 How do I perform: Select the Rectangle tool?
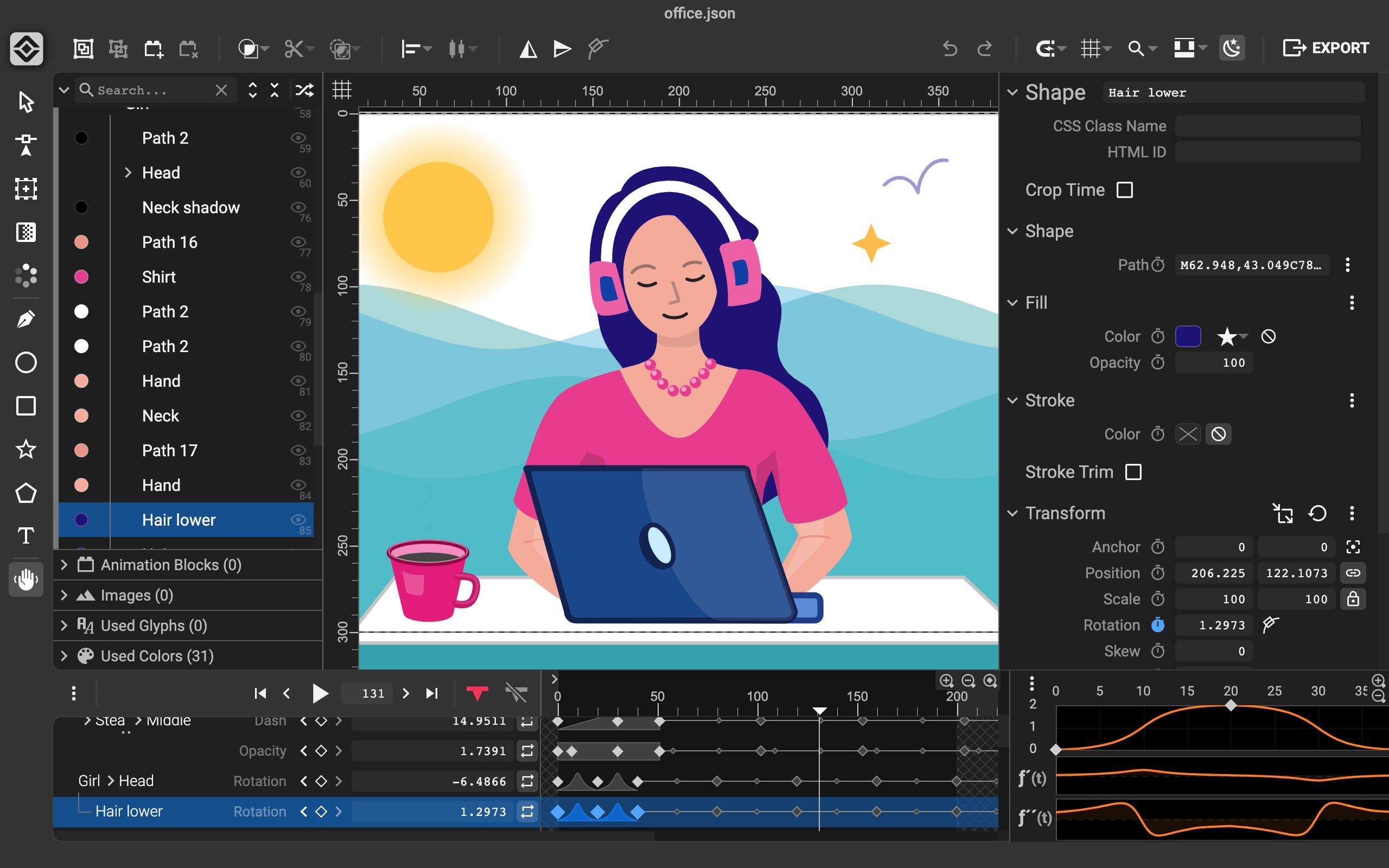click(x=26, y=406)
